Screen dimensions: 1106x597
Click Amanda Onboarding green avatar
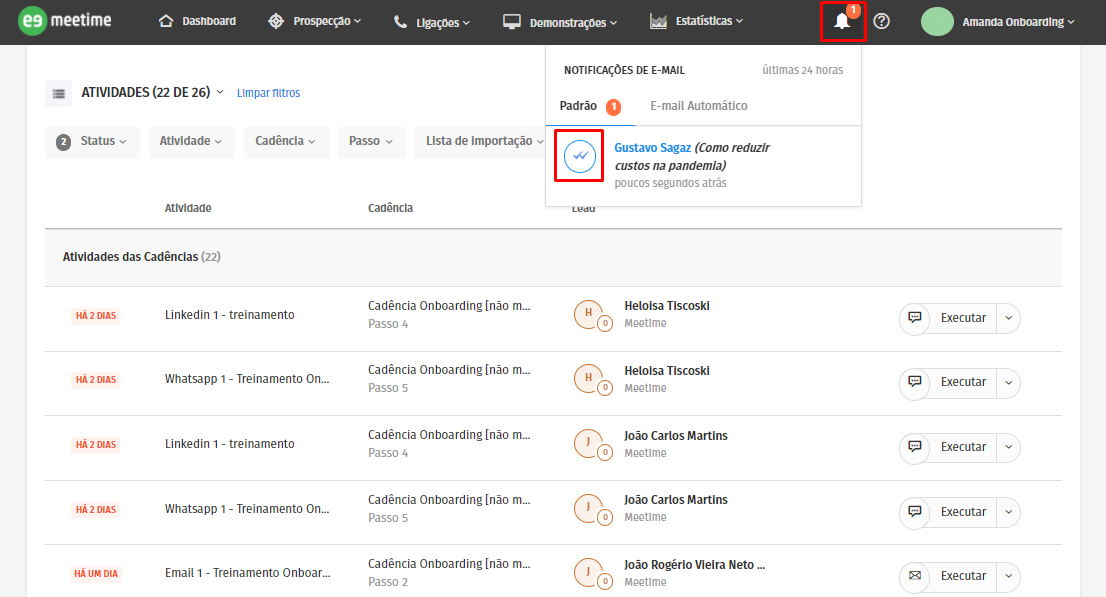coord(937,21)
